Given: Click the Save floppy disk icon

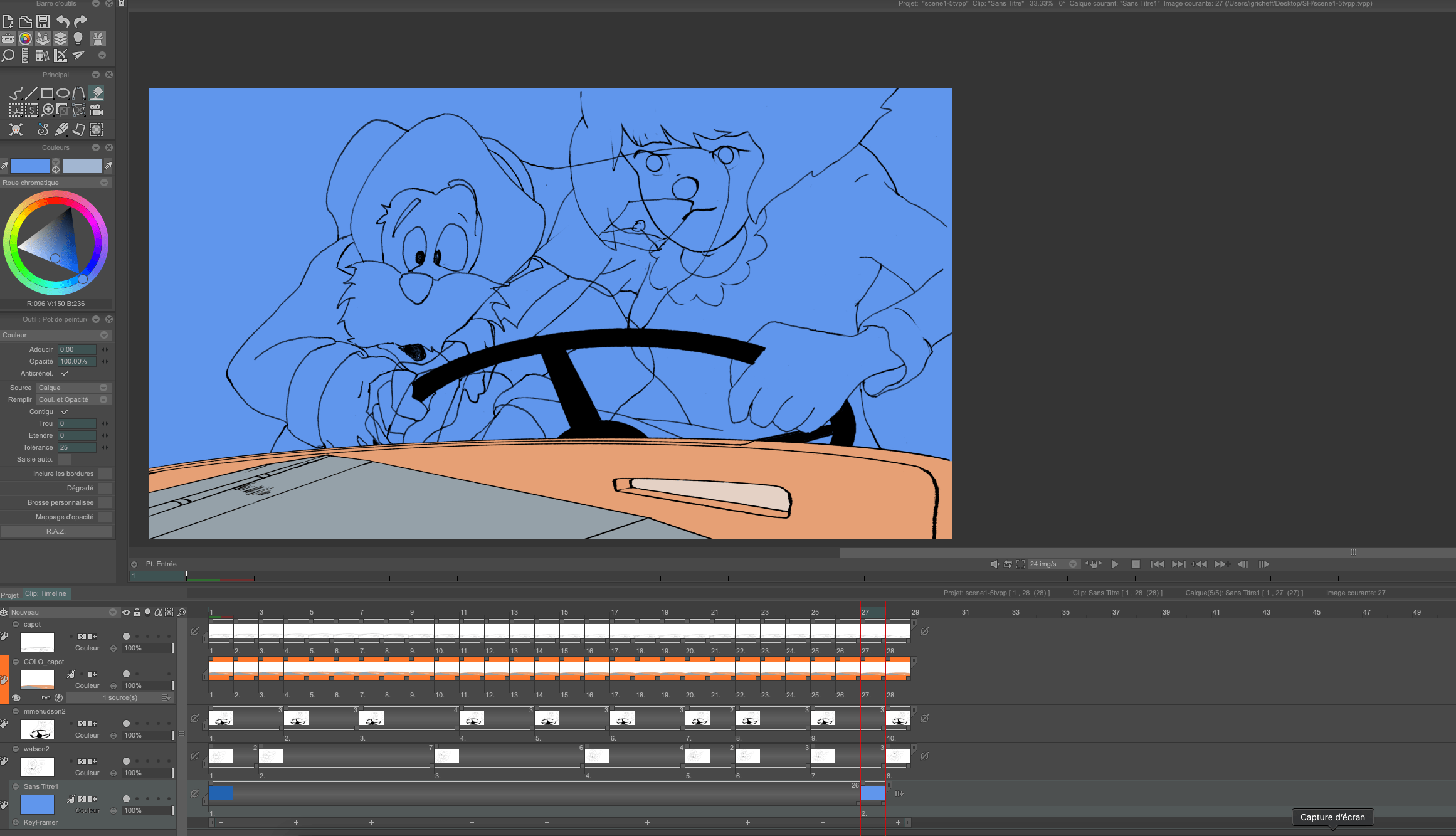Looking at the screenshot, I should (x=43, y=22).
